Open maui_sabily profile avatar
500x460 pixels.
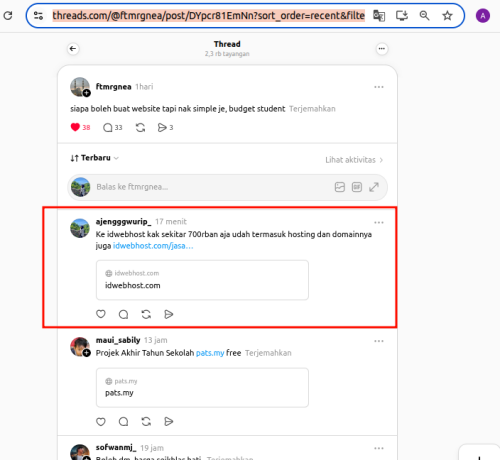[80, 347]
